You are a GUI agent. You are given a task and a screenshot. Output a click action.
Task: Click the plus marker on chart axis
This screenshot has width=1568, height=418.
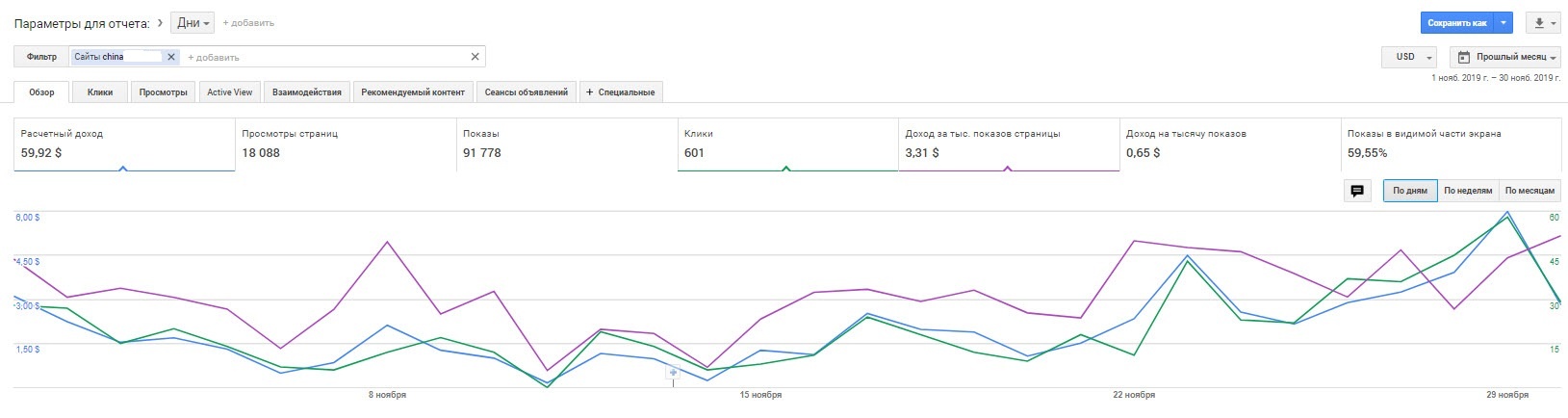click(674, 373)
